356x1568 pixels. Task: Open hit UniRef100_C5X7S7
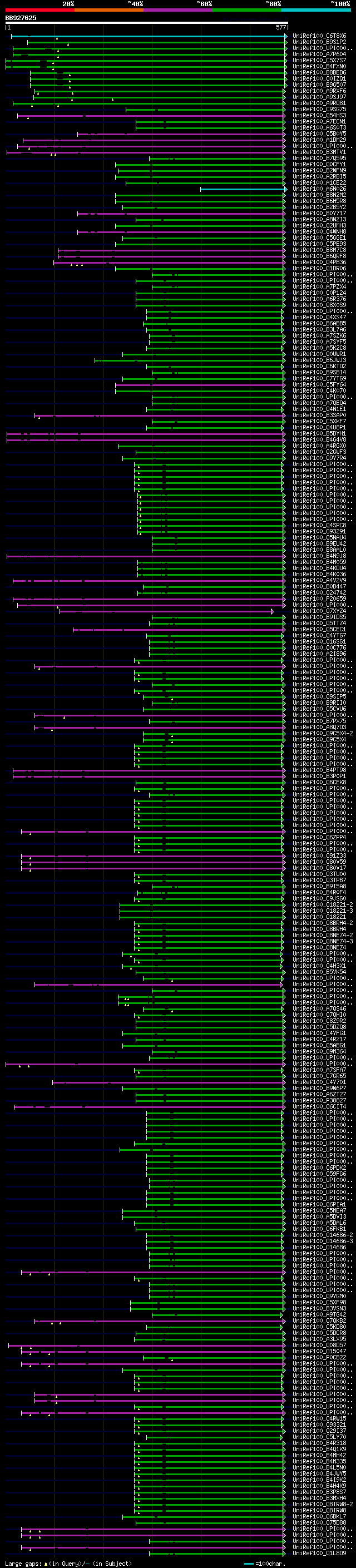[x=319, y=60]
